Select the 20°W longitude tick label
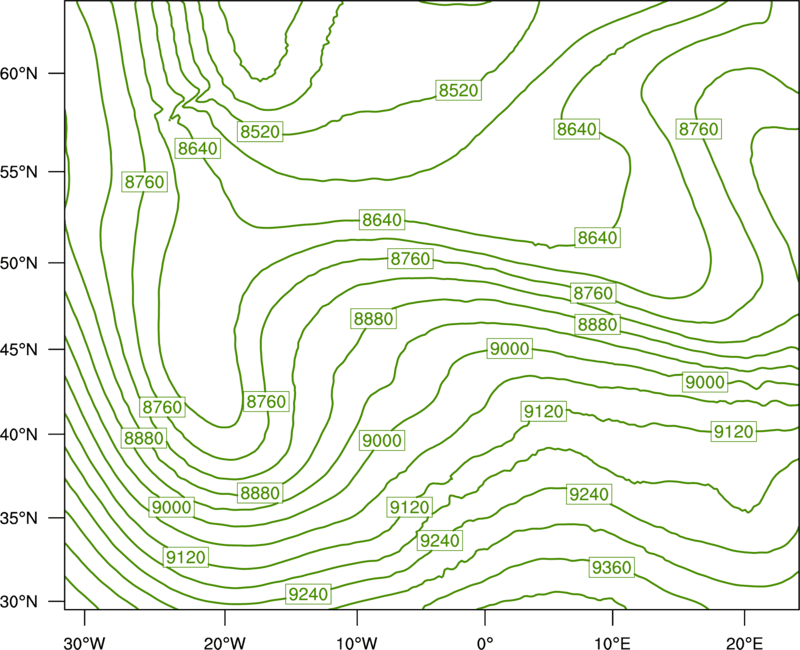The image size is (800, 650). [x=224, y=642]
